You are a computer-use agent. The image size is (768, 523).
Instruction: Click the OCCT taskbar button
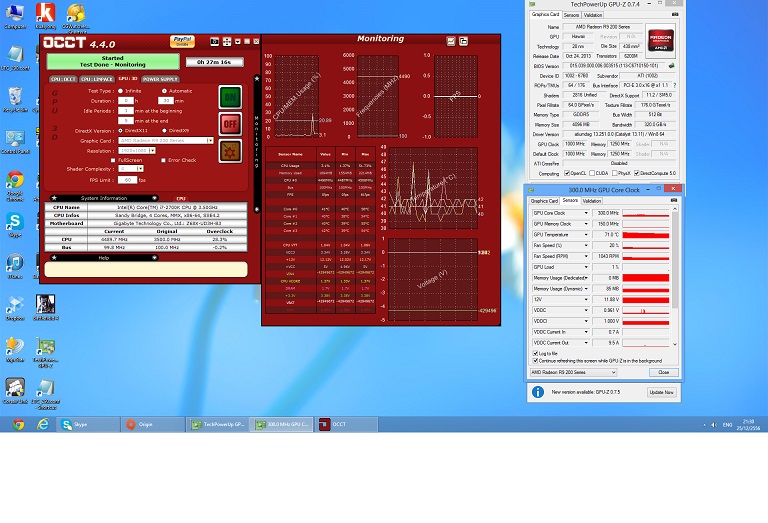[x=347, y=424]
